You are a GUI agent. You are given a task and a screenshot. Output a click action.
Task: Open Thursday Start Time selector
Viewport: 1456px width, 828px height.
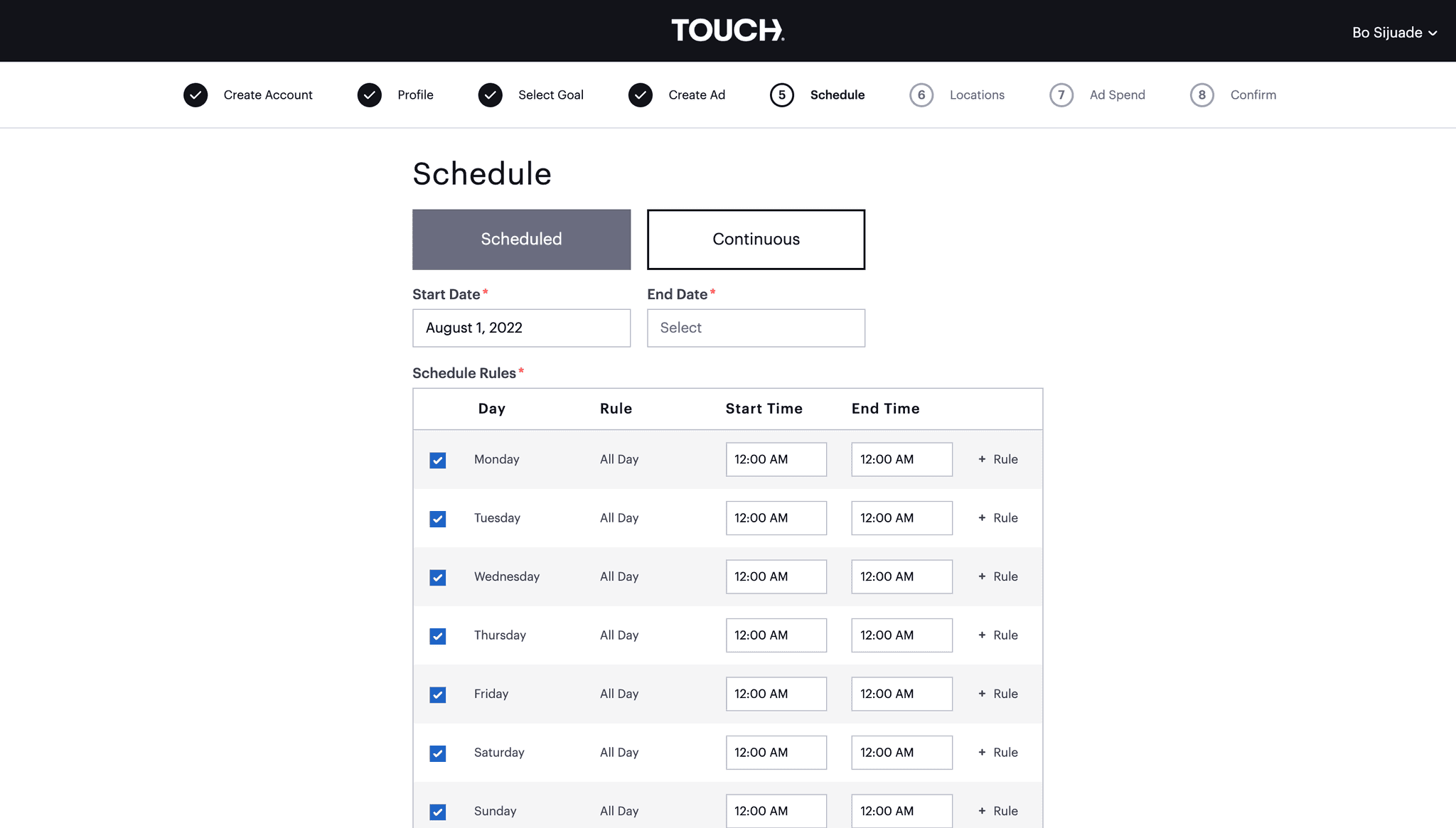pyautogui.click(x=776, y=635)
